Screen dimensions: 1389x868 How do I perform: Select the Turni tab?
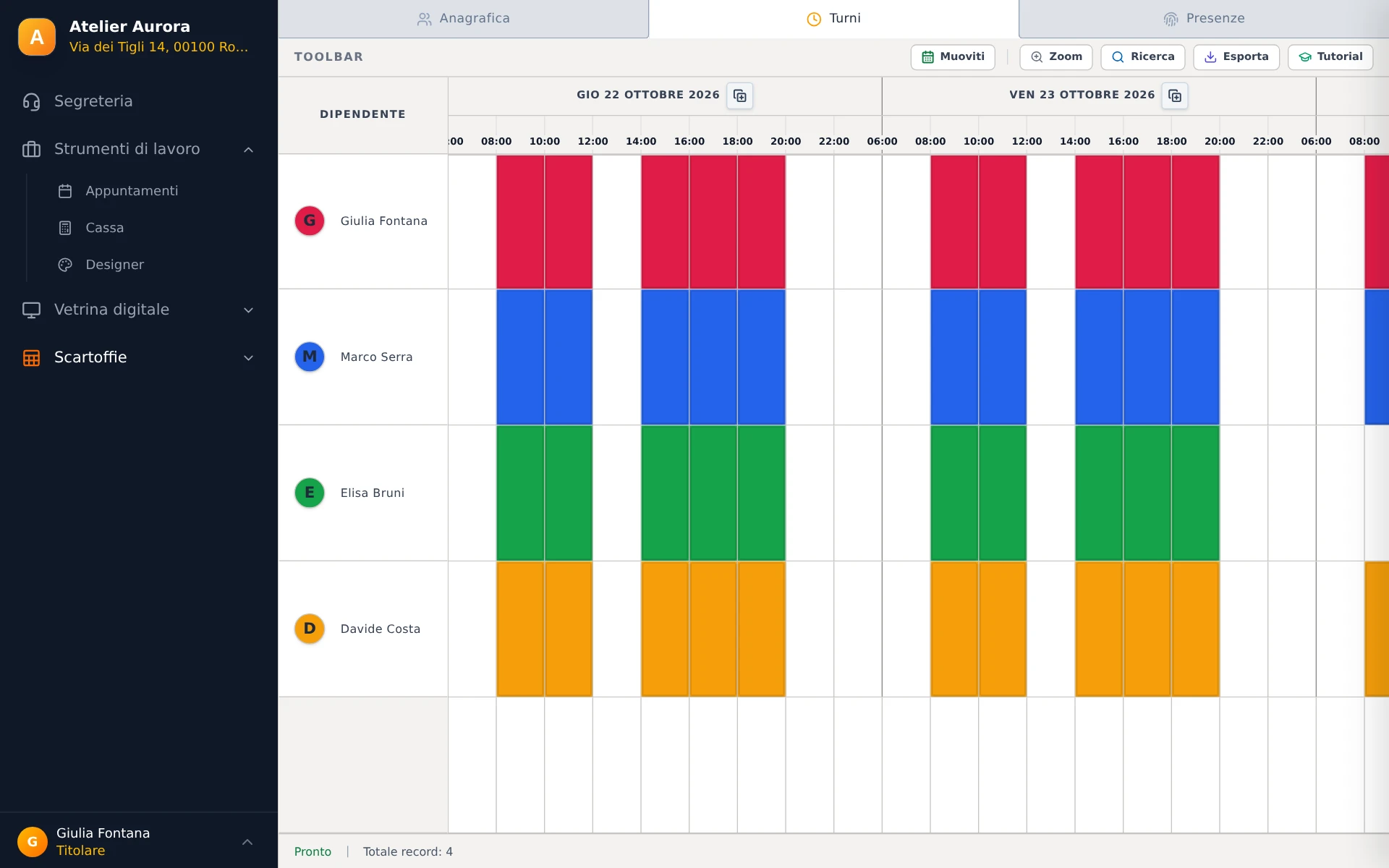click(833, 19)
